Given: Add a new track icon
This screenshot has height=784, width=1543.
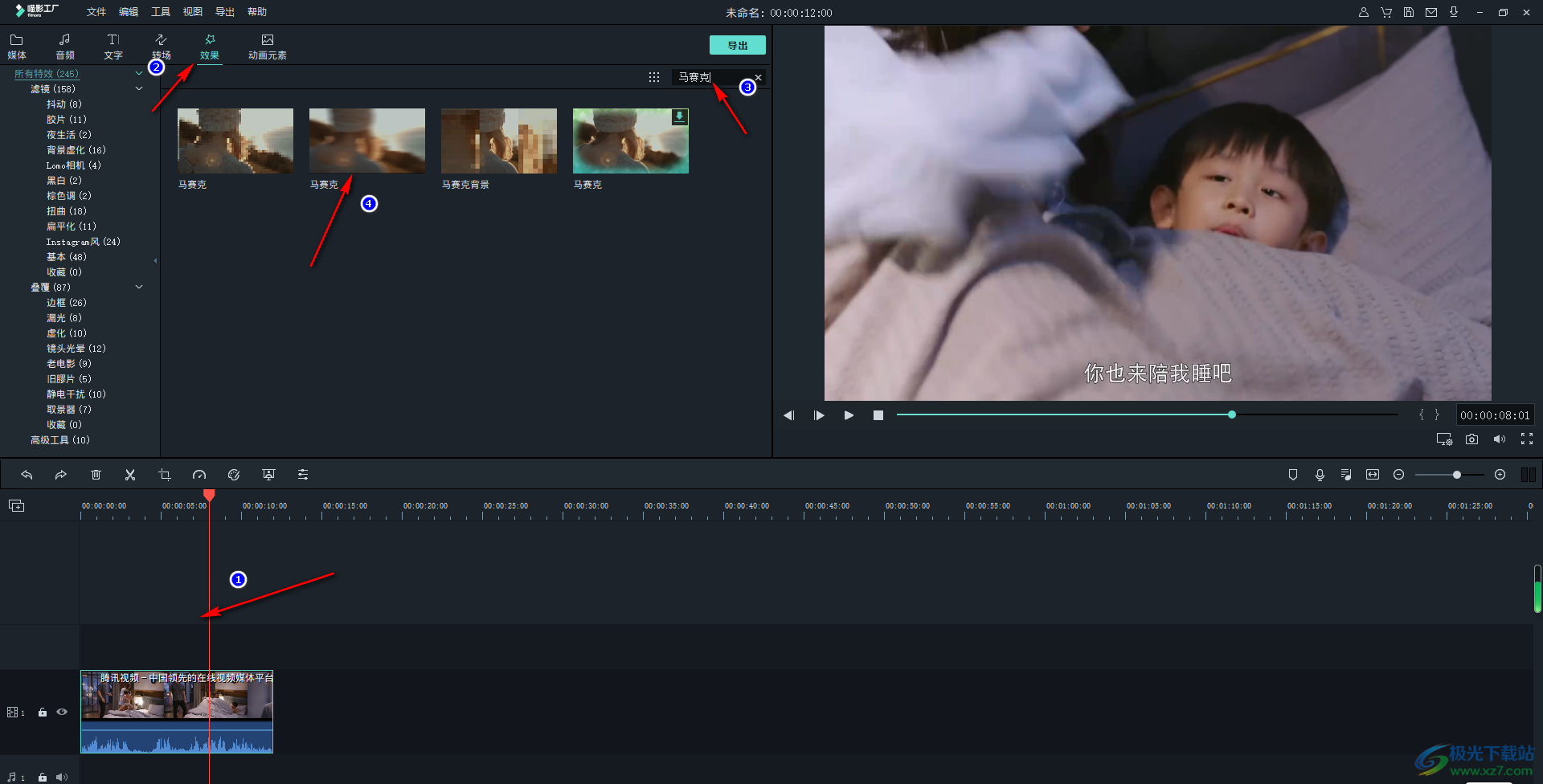Looking at the screenshot, I should coord(16,505).
